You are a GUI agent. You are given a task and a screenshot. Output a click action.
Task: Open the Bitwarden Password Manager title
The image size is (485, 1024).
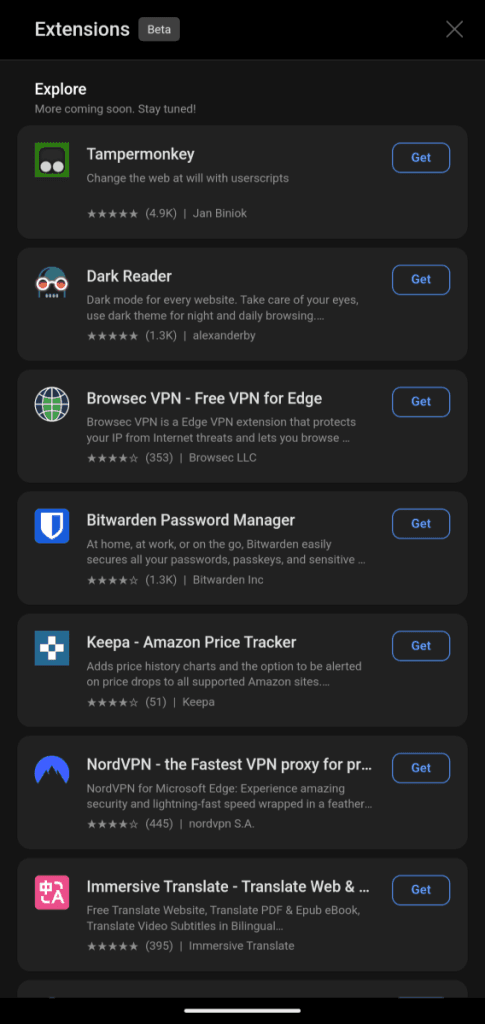coord(191,520)
